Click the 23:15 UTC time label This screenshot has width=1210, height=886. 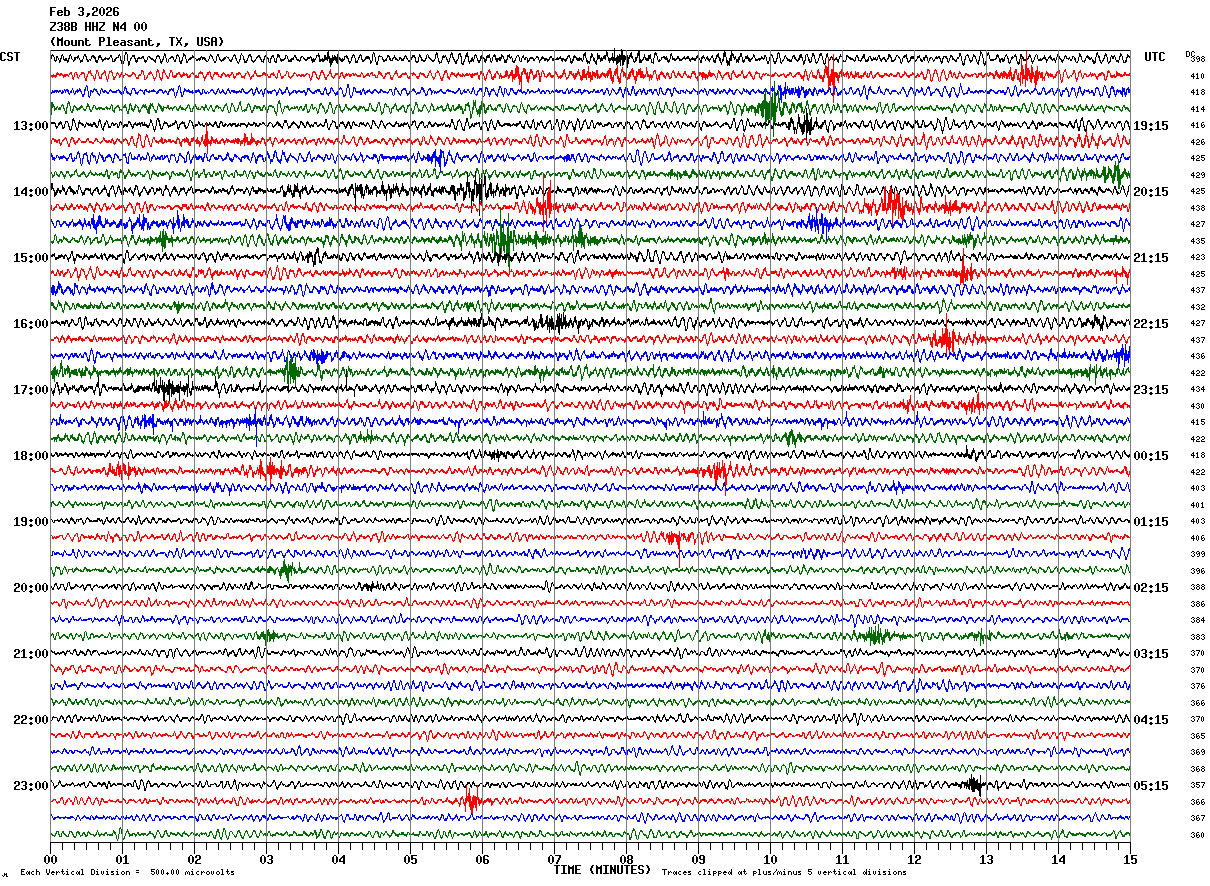1151,390
